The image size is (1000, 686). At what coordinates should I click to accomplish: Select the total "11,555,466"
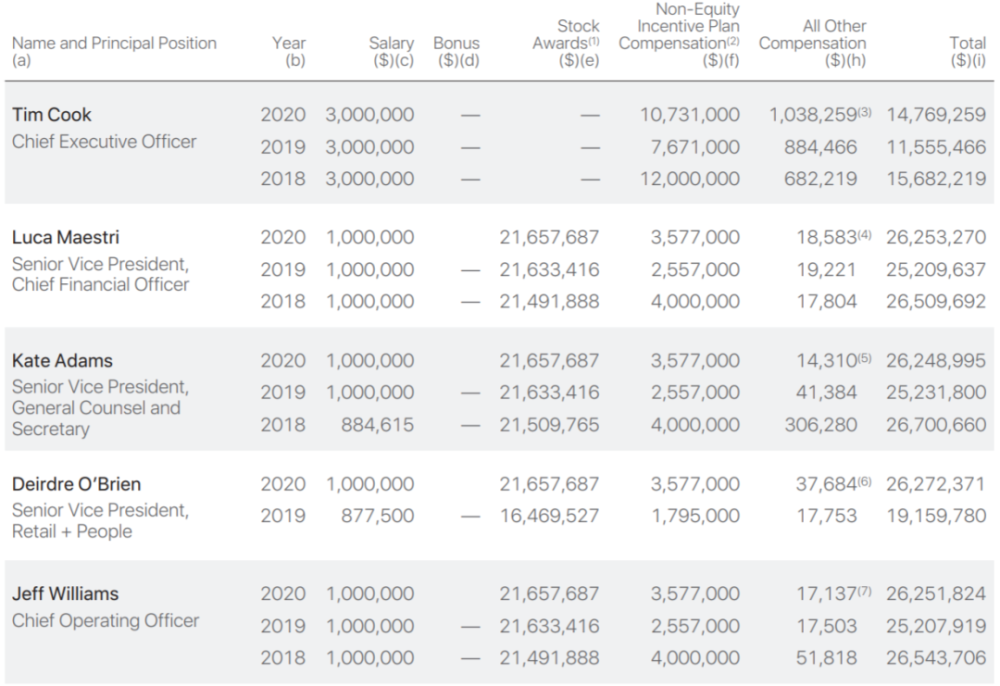(x=936, y=147)
